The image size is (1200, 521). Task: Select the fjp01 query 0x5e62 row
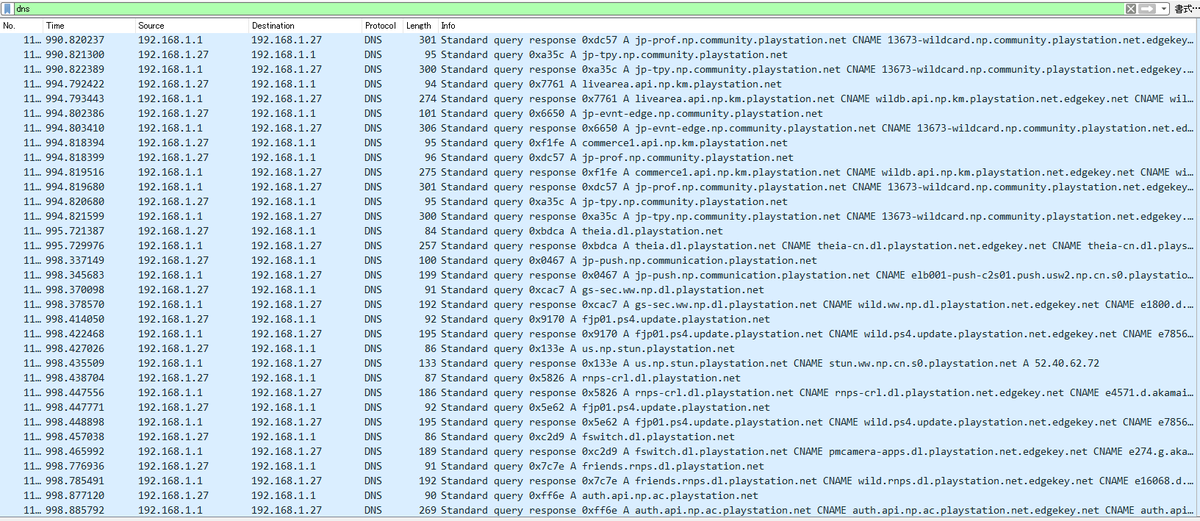pos(596,407)
